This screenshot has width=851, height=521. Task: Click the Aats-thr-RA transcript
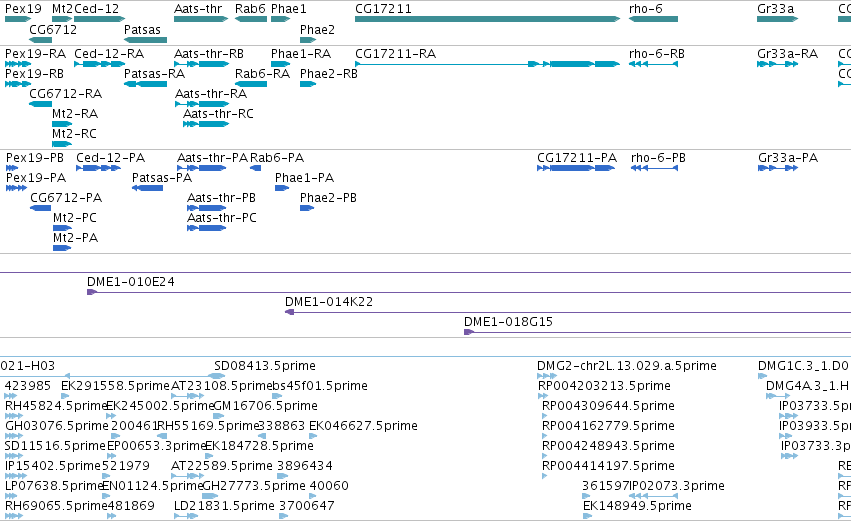[x=202, y=104]
